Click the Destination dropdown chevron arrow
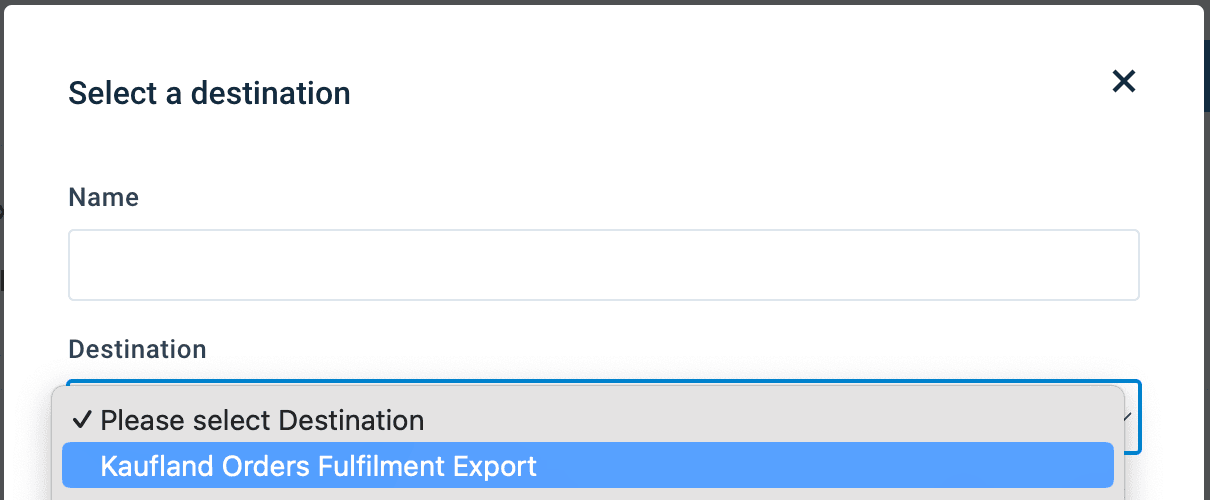The width and height of the screenshot is (1210, 500). [x=1131, y=417]
